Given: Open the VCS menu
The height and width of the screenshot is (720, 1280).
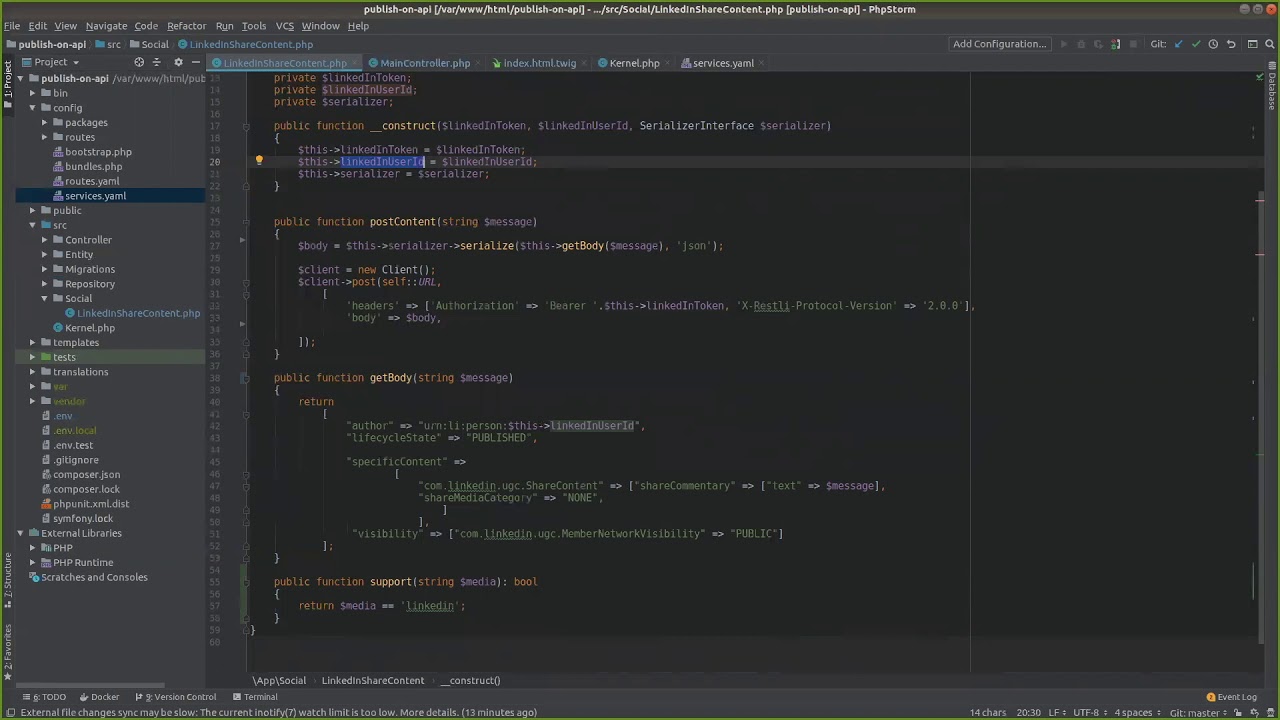Looking at the screenshot, I should point(285,26).
